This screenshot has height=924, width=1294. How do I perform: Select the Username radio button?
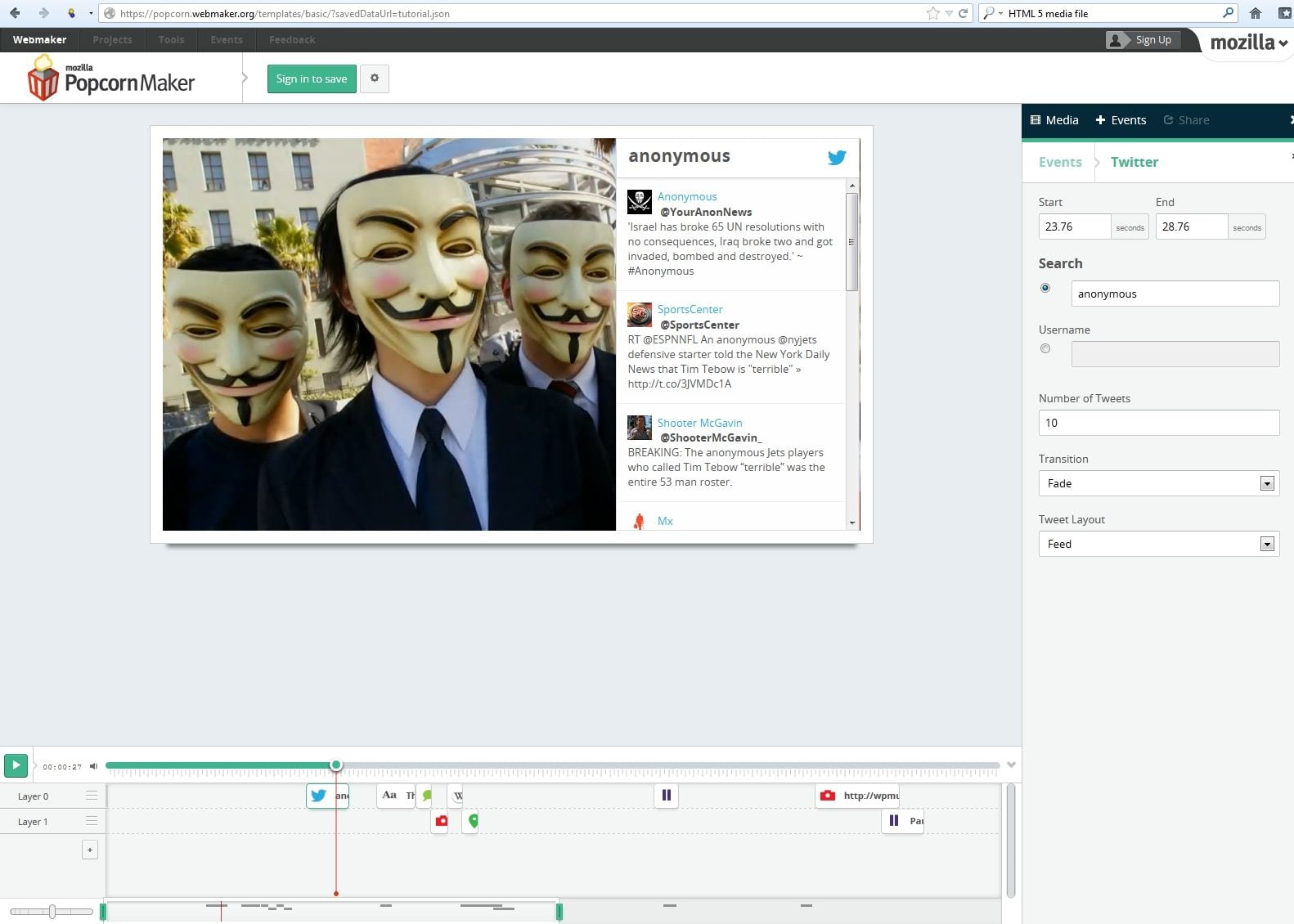(1045, 348)
